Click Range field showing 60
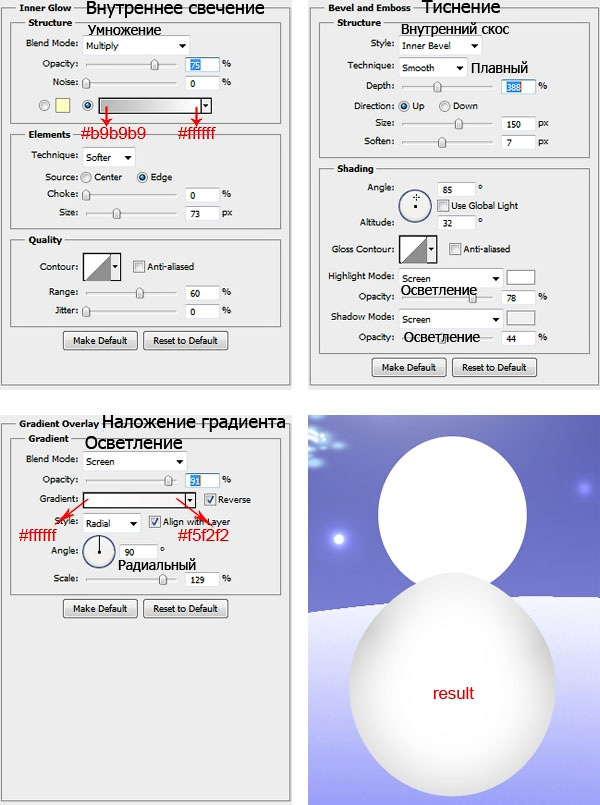Viewport: 600px width, 805px height. point(202,293)
